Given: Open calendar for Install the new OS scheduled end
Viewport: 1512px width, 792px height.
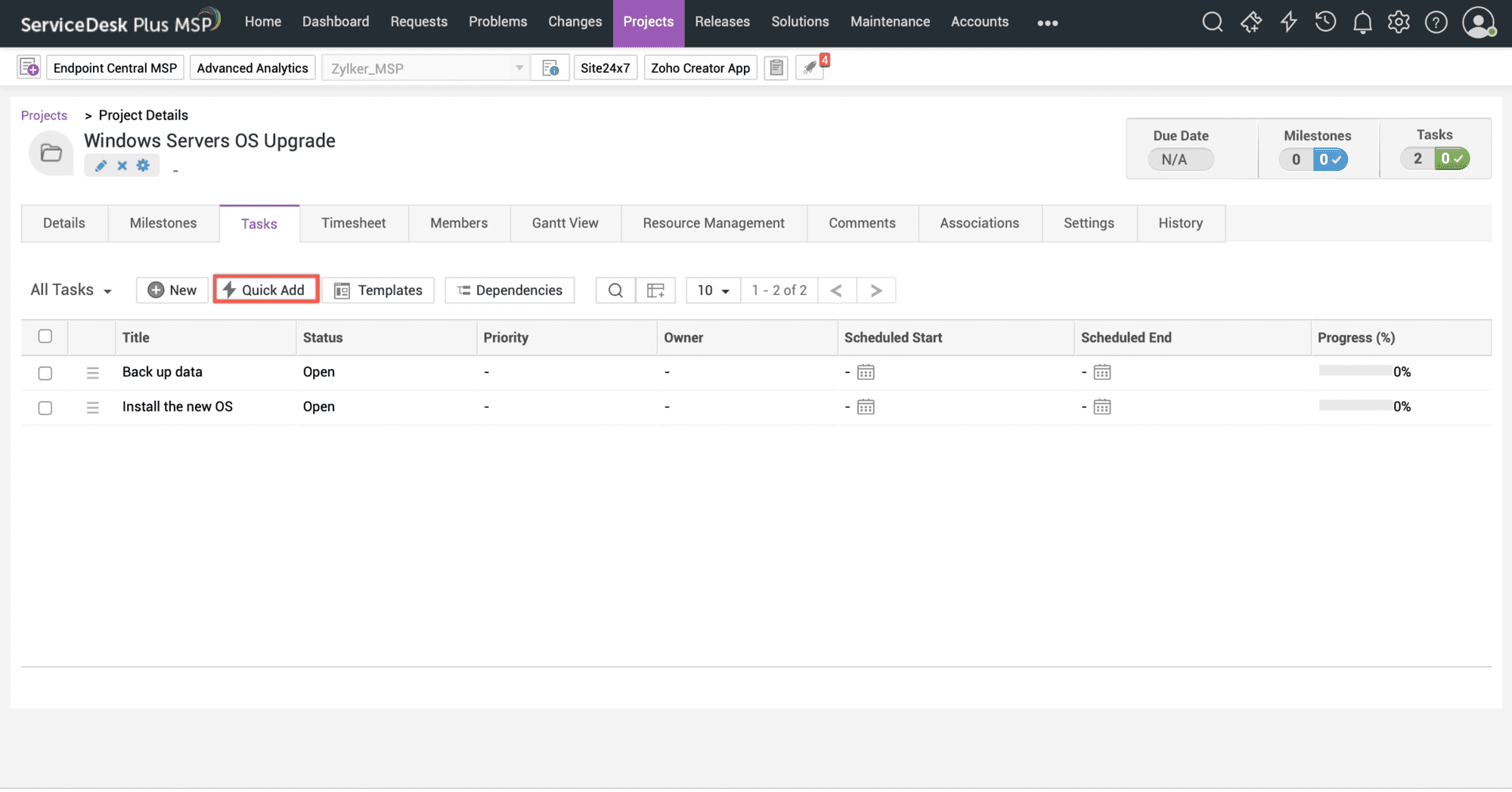Looking at the screenshot, I should 1102,407.
